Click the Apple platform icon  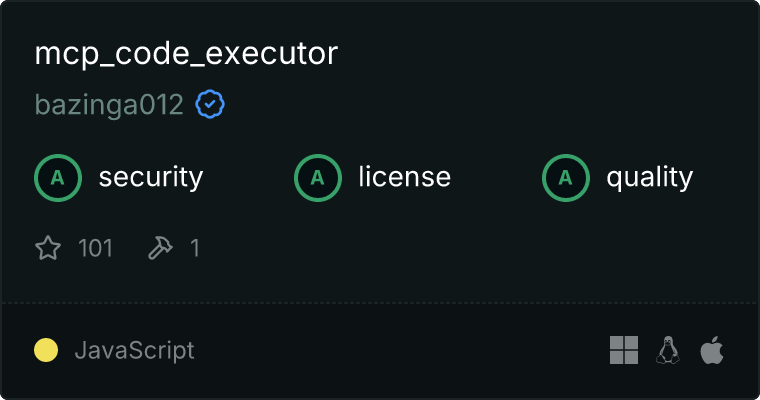(x=712, y=350)
